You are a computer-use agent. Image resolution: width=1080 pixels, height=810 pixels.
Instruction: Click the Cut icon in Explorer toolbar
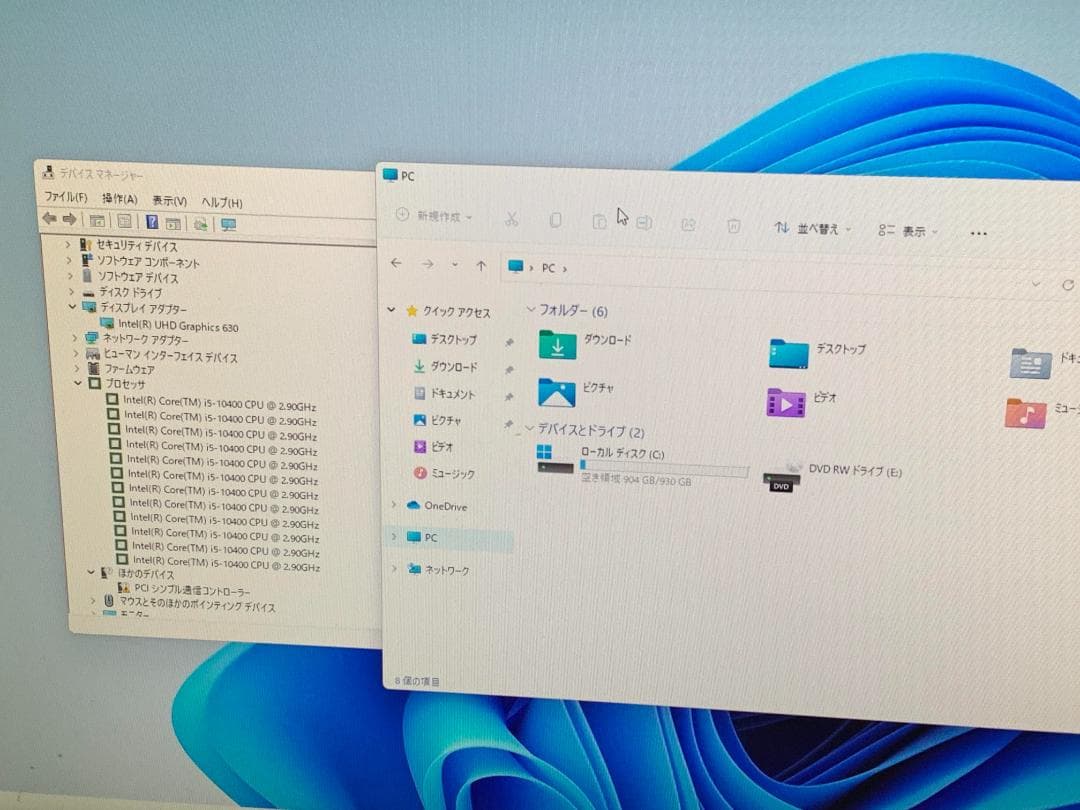(511, 219)
